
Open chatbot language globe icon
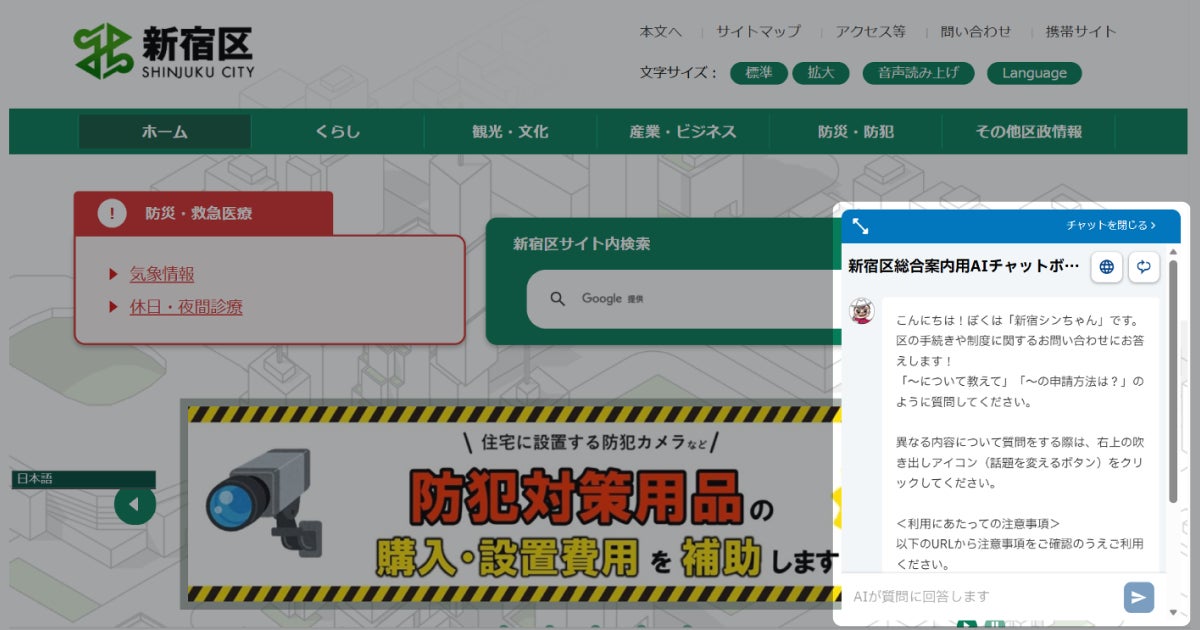pos(1106,267)
